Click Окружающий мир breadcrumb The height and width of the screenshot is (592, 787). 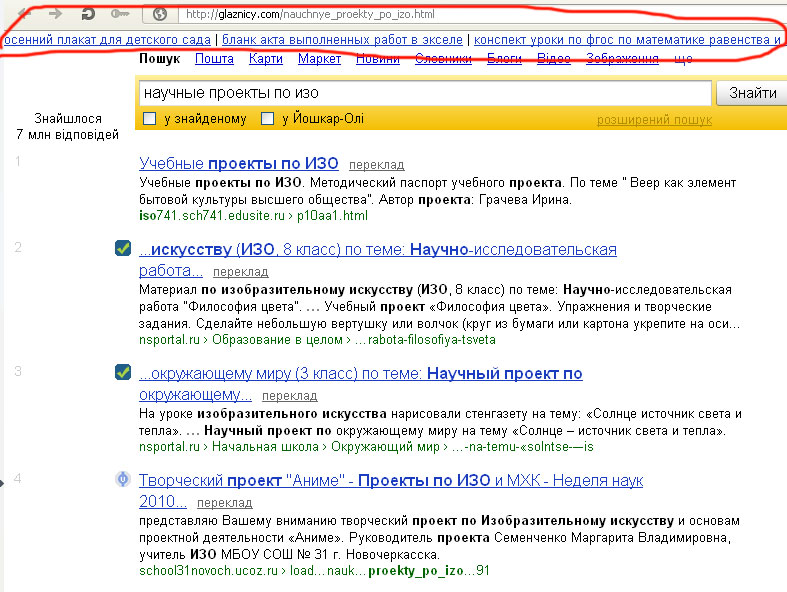(385, 447)
